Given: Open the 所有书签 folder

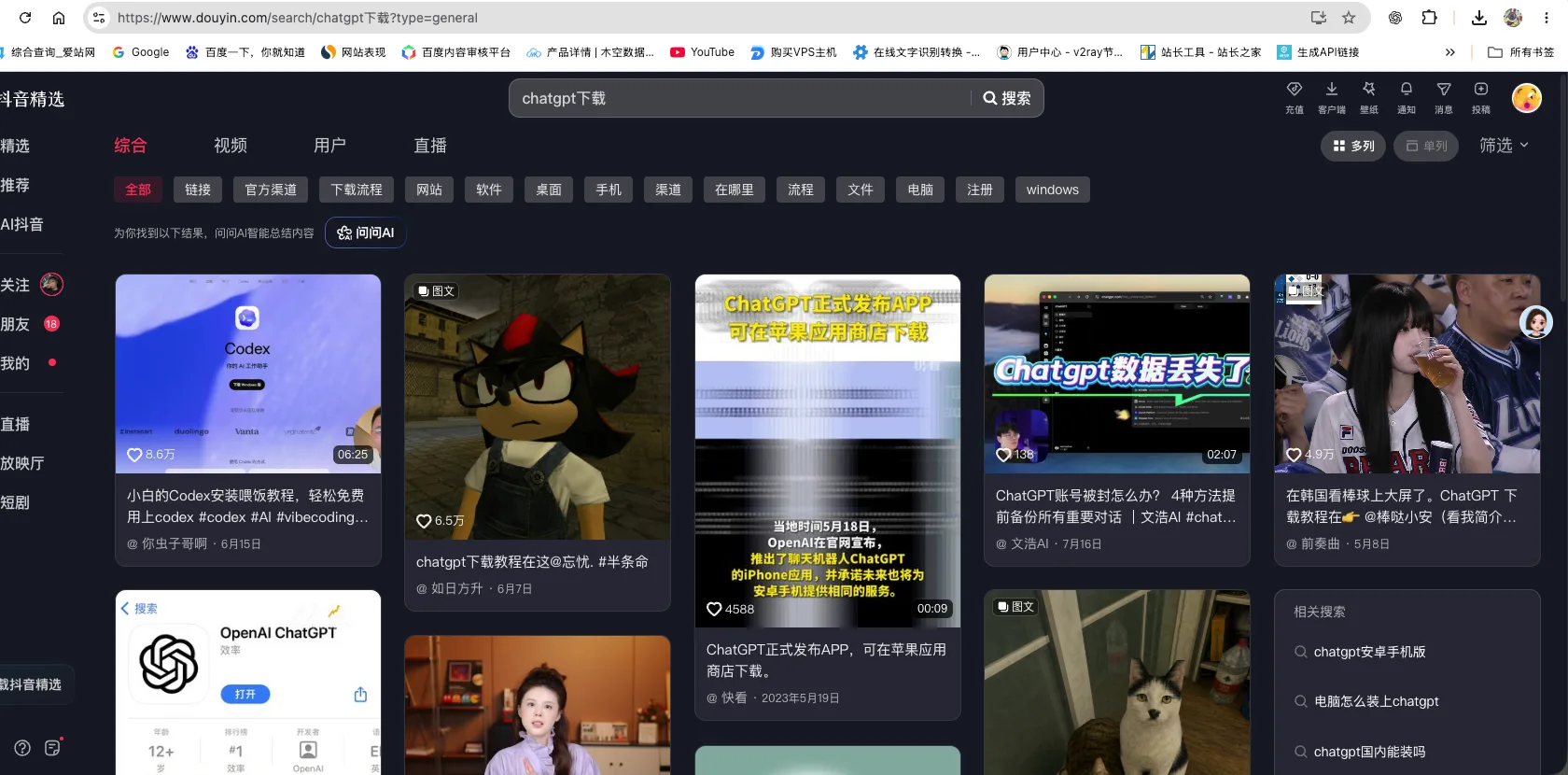Looking at the screenshot, I should pos(1521,52).
